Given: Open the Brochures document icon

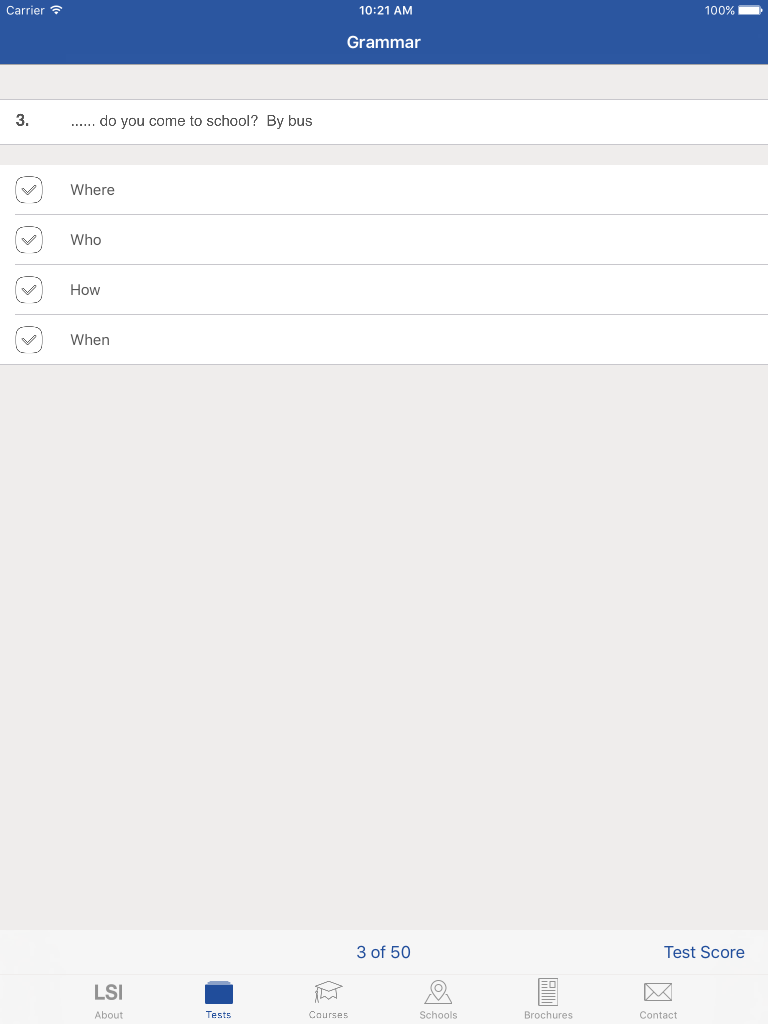Looking at the screenshot, I should 548,991.
